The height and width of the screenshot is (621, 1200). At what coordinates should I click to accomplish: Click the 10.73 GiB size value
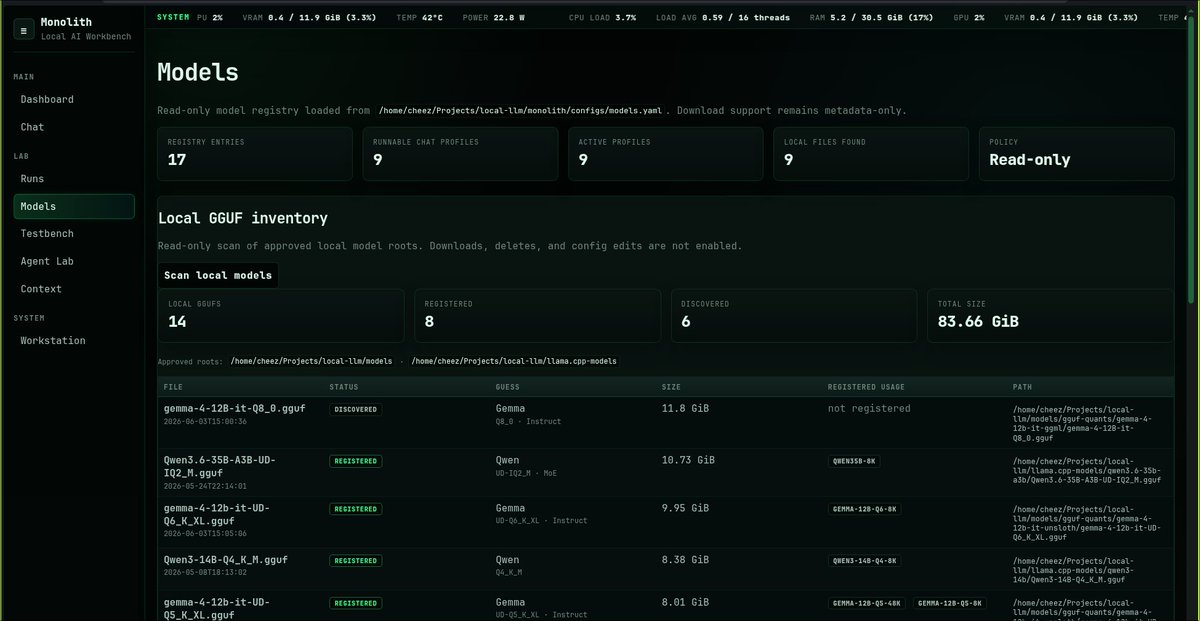(x=688, y=460)
